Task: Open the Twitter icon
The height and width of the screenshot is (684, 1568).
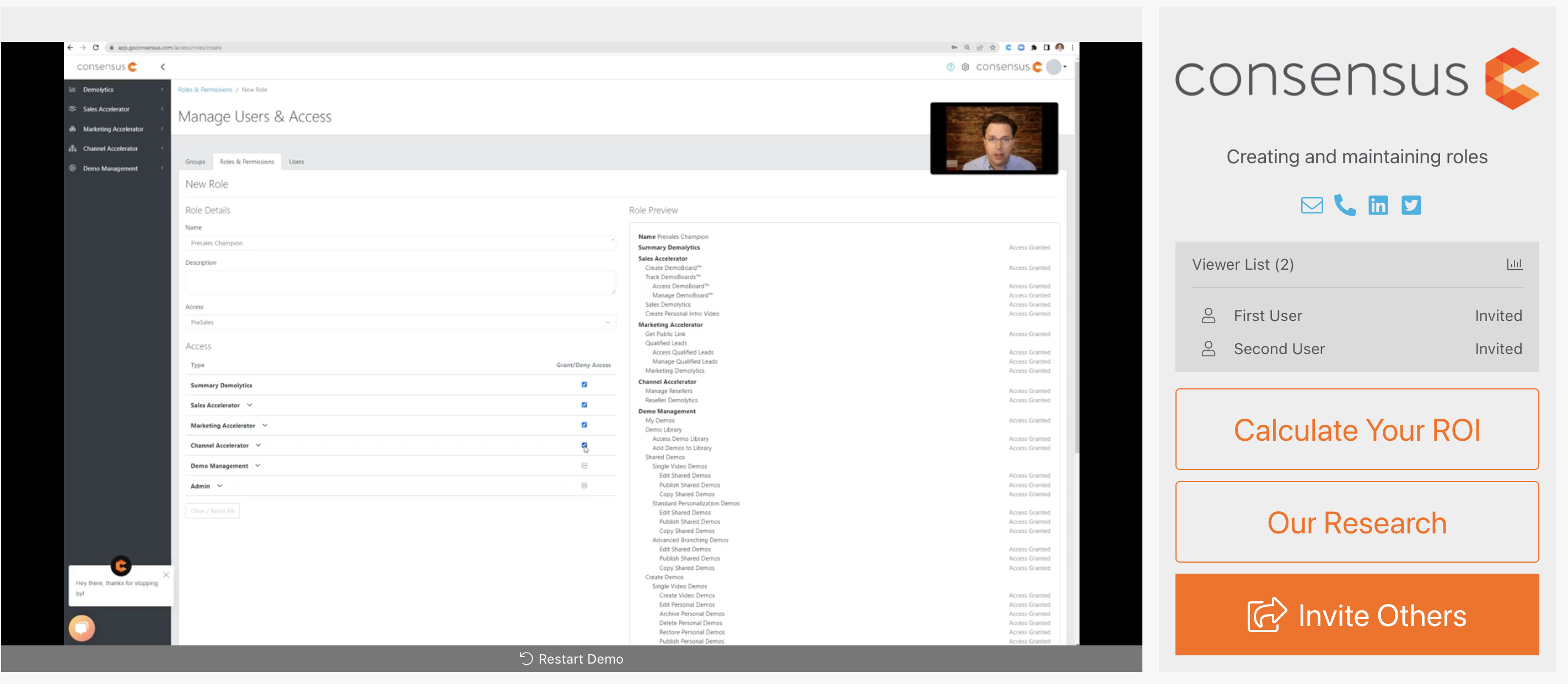Action: point(1410,205)
